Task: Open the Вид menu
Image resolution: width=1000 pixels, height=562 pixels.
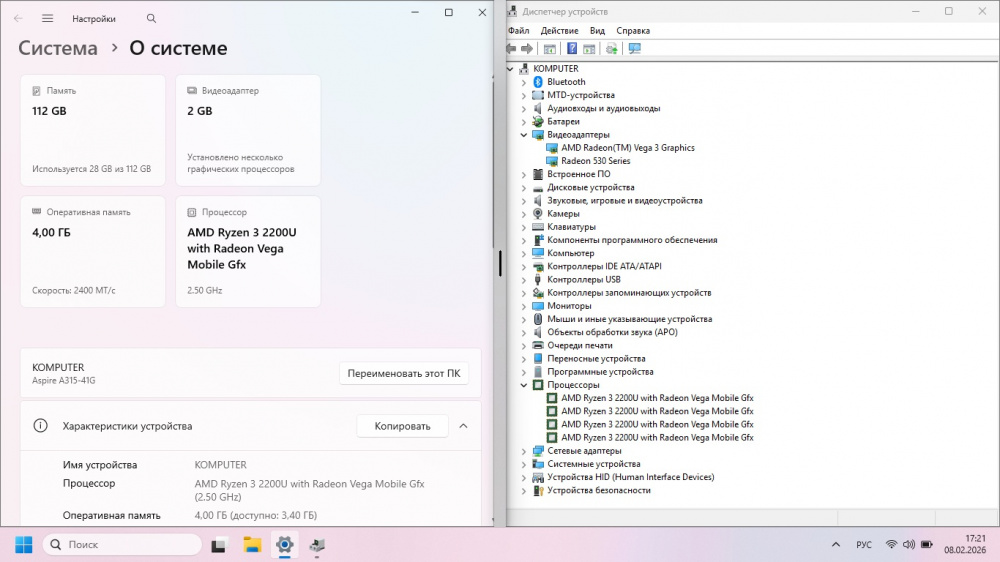Action: tap(597, 31)
